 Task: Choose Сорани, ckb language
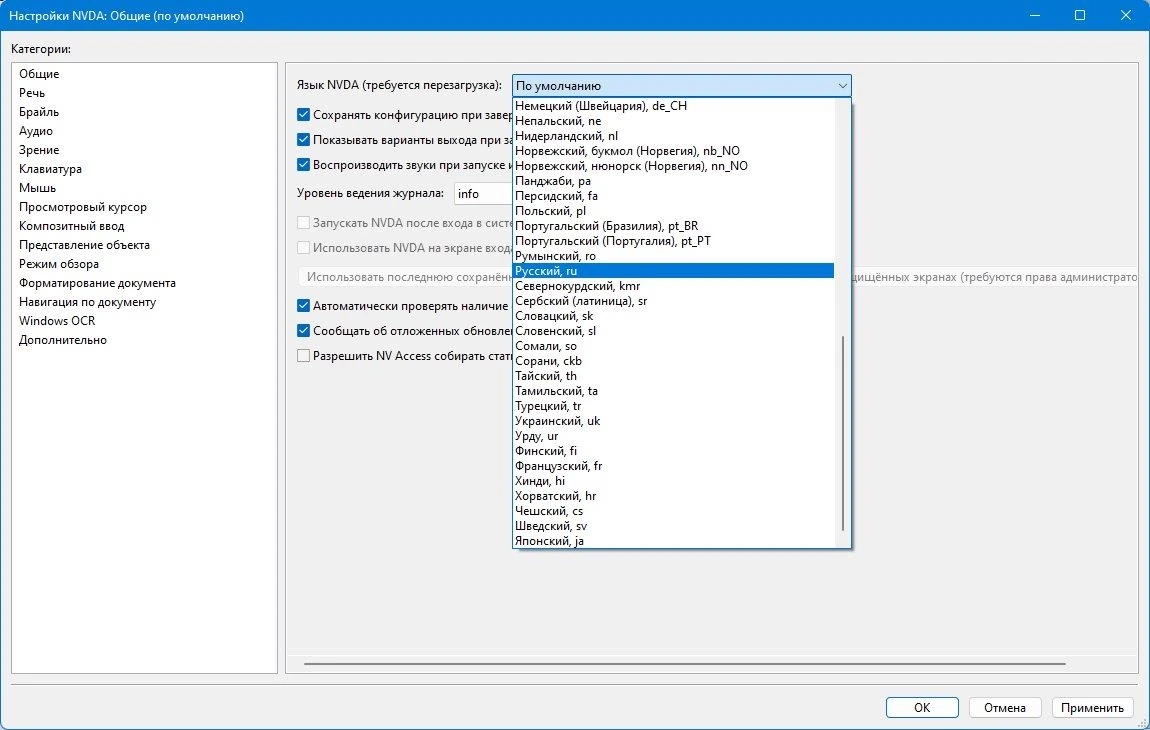click(673, 361)
